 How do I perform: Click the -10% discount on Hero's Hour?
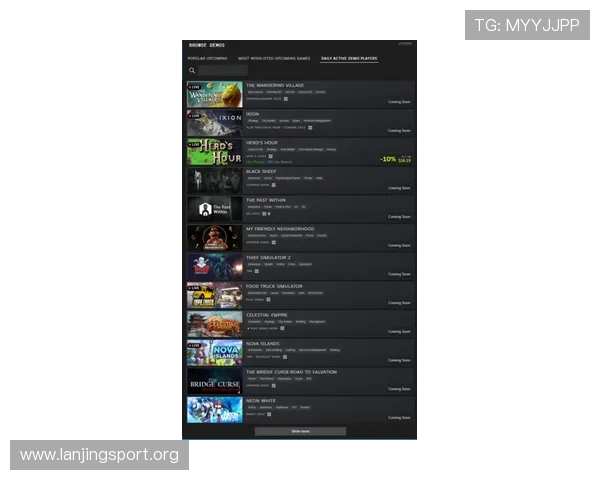[x=388, y=159]
